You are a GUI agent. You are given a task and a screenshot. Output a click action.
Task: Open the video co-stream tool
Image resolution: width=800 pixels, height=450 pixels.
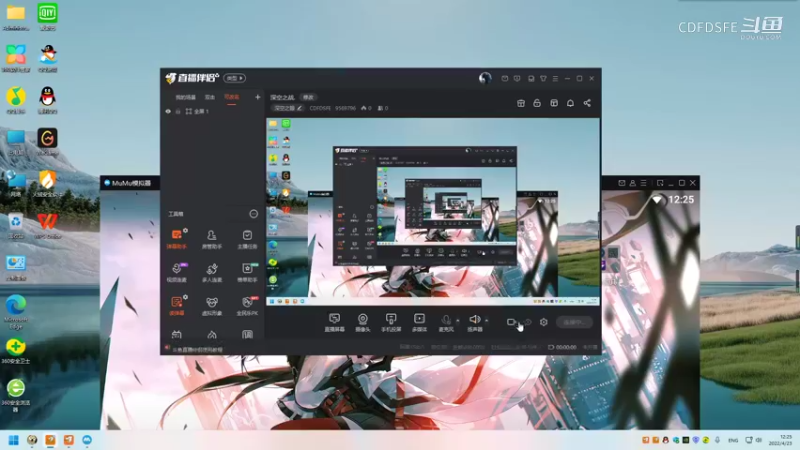(177, 272)
